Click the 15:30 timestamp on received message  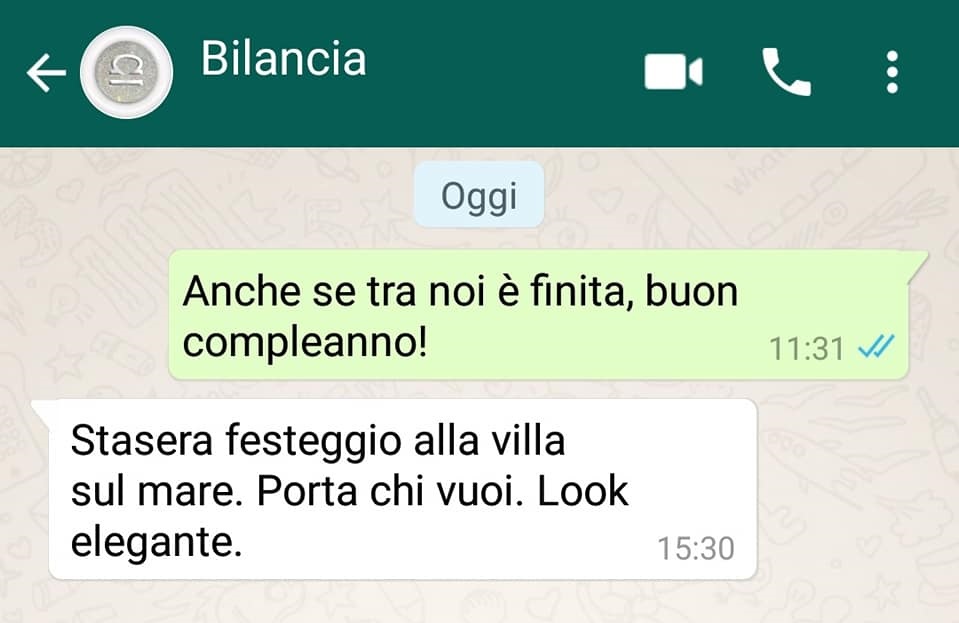click(696, 548)
